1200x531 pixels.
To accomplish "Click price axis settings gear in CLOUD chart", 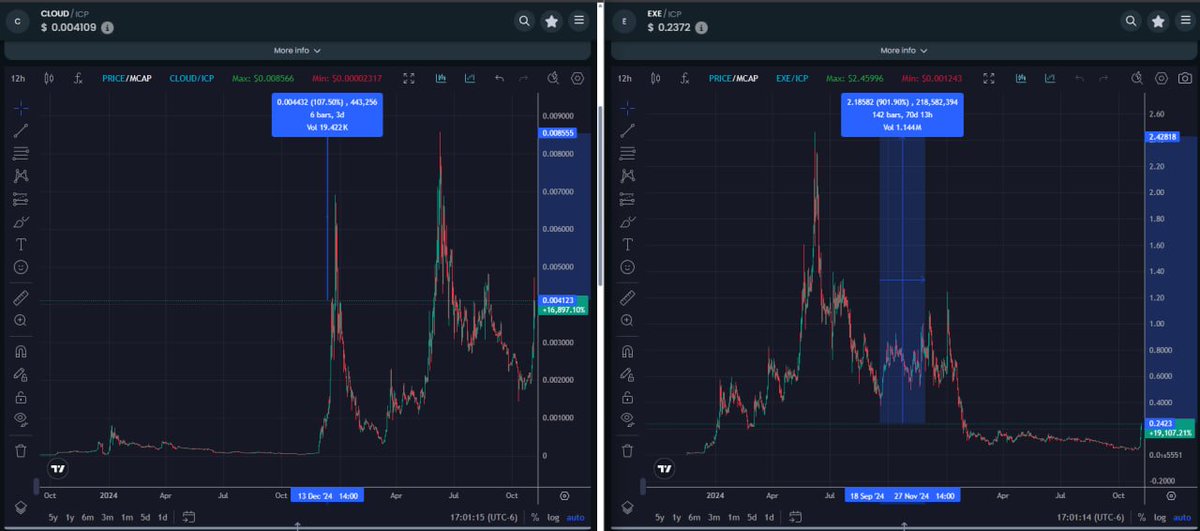I will click(565, 495).
